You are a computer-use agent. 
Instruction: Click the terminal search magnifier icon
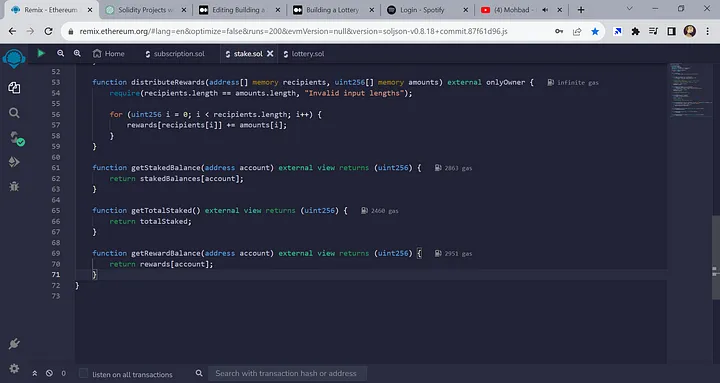coord(199,373)
